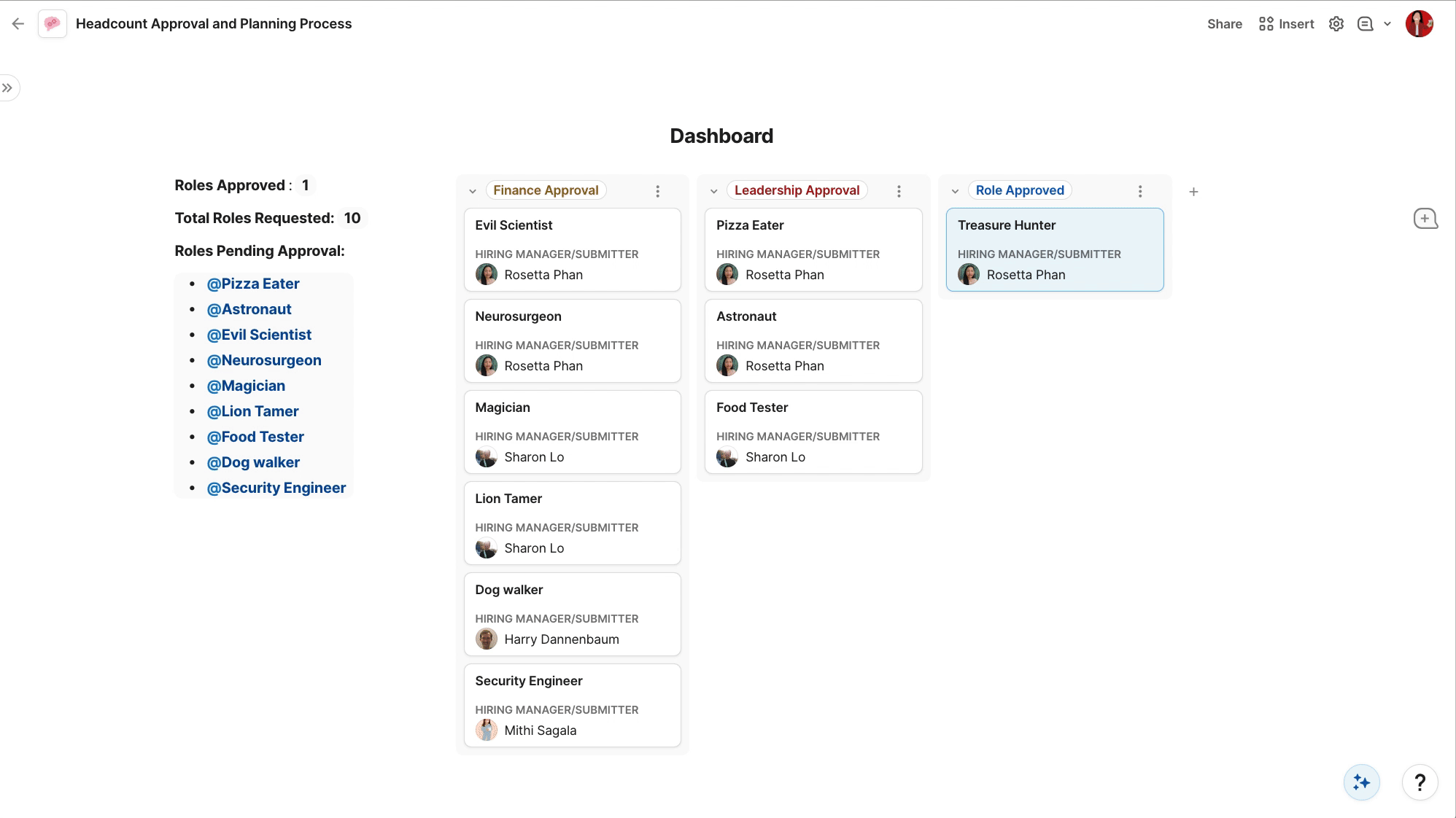1456x818 pixels.
Task: Open the help question mark button
Action: point(1420,782)
